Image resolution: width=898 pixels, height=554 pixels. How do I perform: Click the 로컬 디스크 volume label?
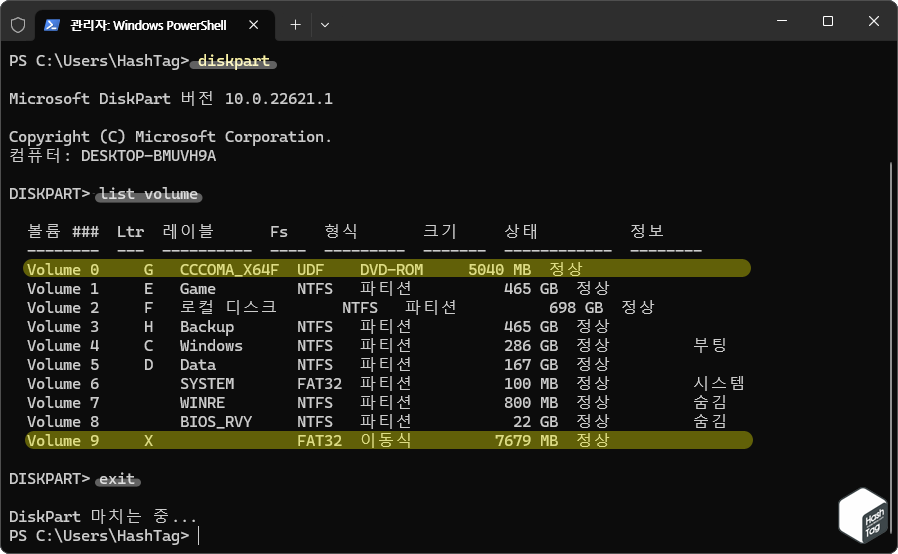228,308
